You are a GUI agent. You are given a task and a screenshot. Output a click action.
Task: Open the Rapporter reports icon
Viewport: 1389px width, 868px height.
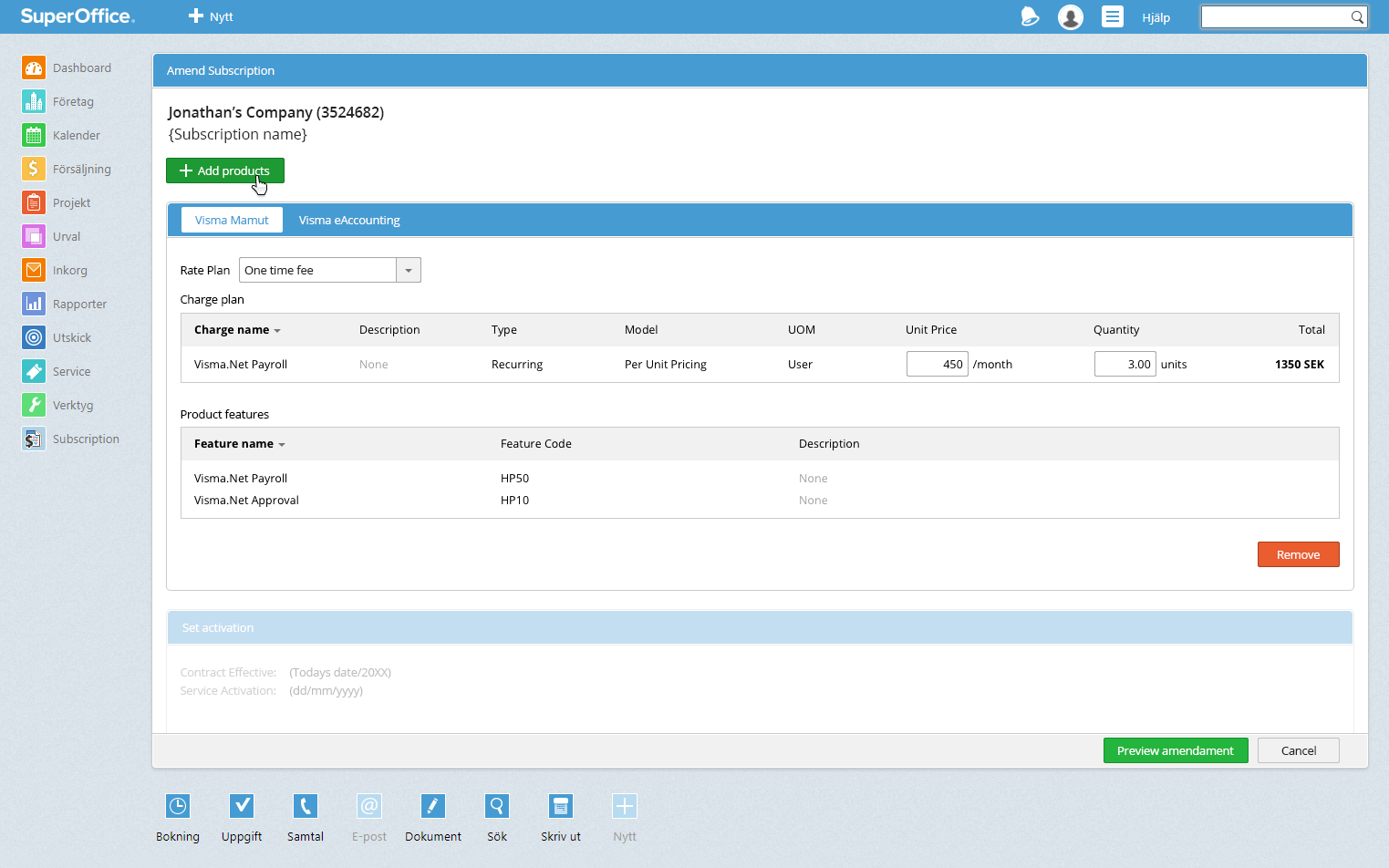click(34, 304)
